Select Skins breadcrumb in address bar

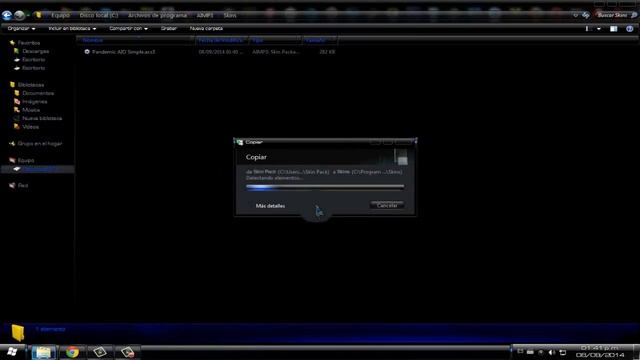click(x=230, y=15)
